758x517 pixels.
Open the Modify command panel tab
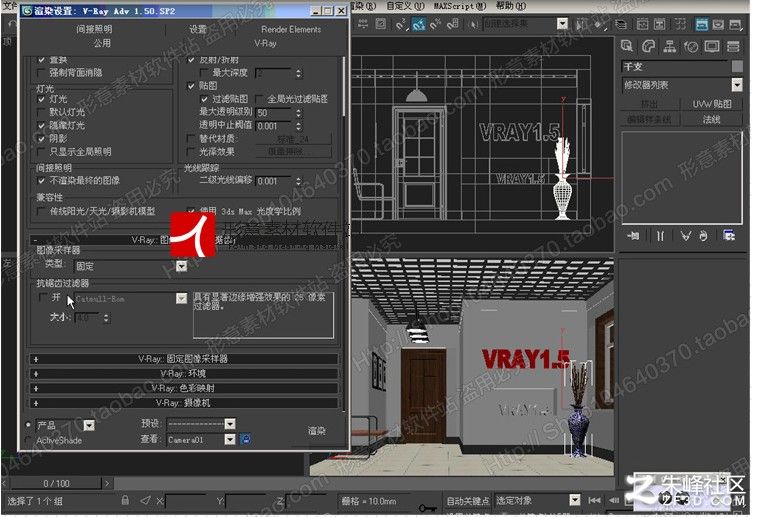pos(648,46)
